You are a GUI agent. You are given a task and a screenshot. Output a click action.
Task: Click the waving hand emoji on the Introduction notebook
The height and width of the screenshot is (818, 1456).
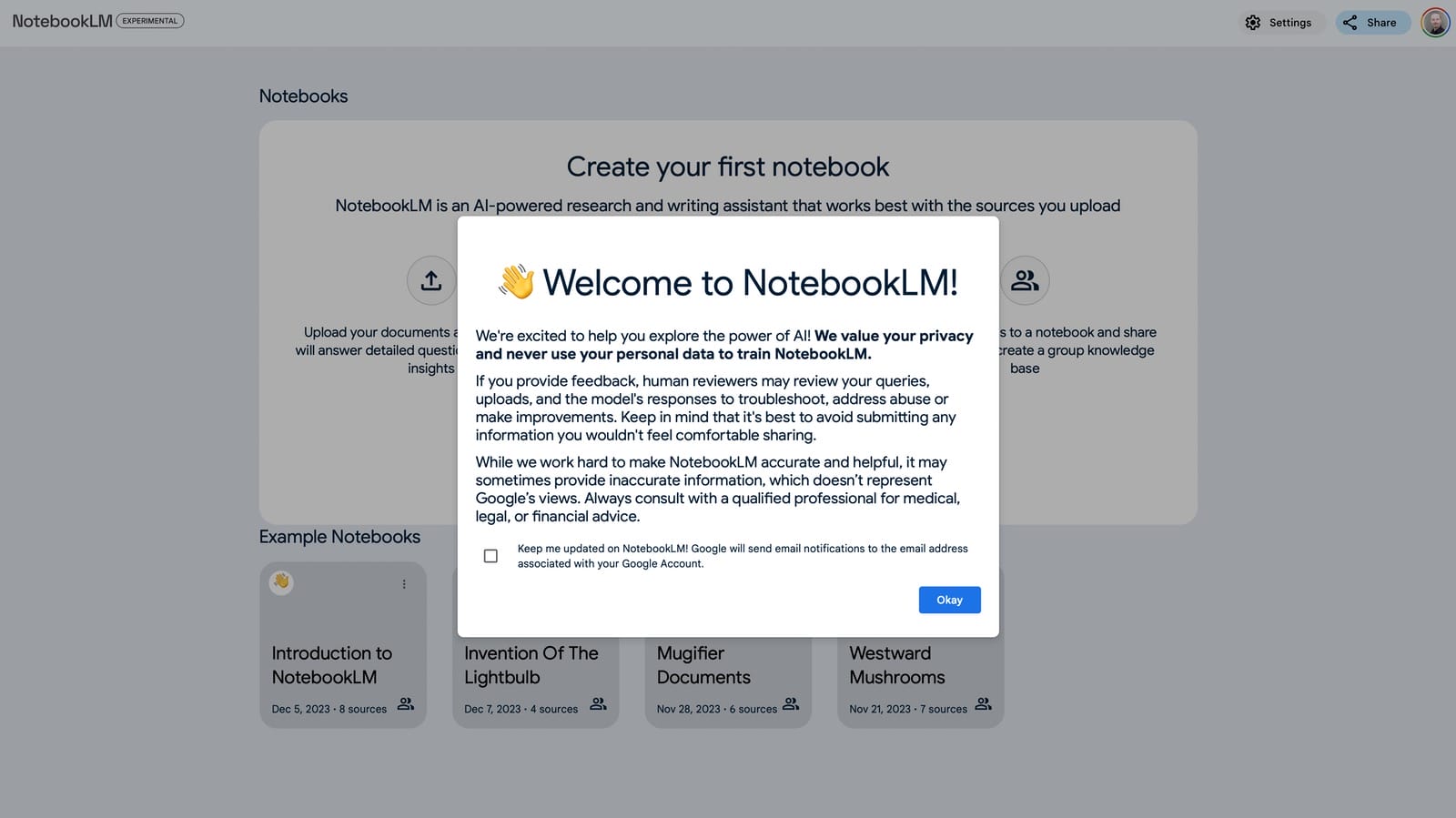coord(281,581)
